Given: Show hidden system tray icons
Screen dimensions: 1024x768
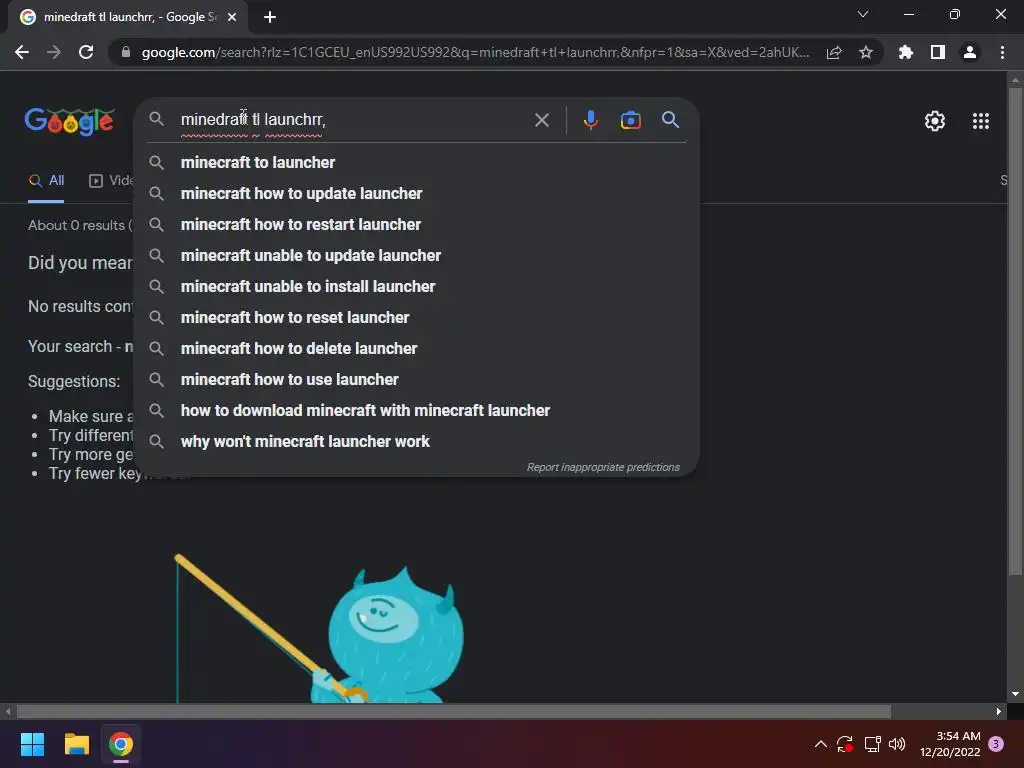Looking at the screenshot, I should tap(820, 744).
